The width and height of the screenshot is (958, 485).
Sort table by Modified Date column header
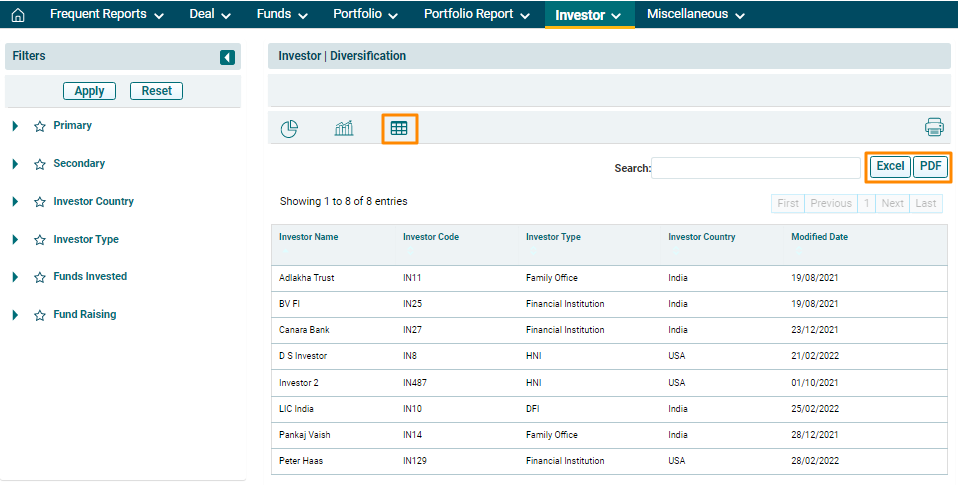click(819, 237)
